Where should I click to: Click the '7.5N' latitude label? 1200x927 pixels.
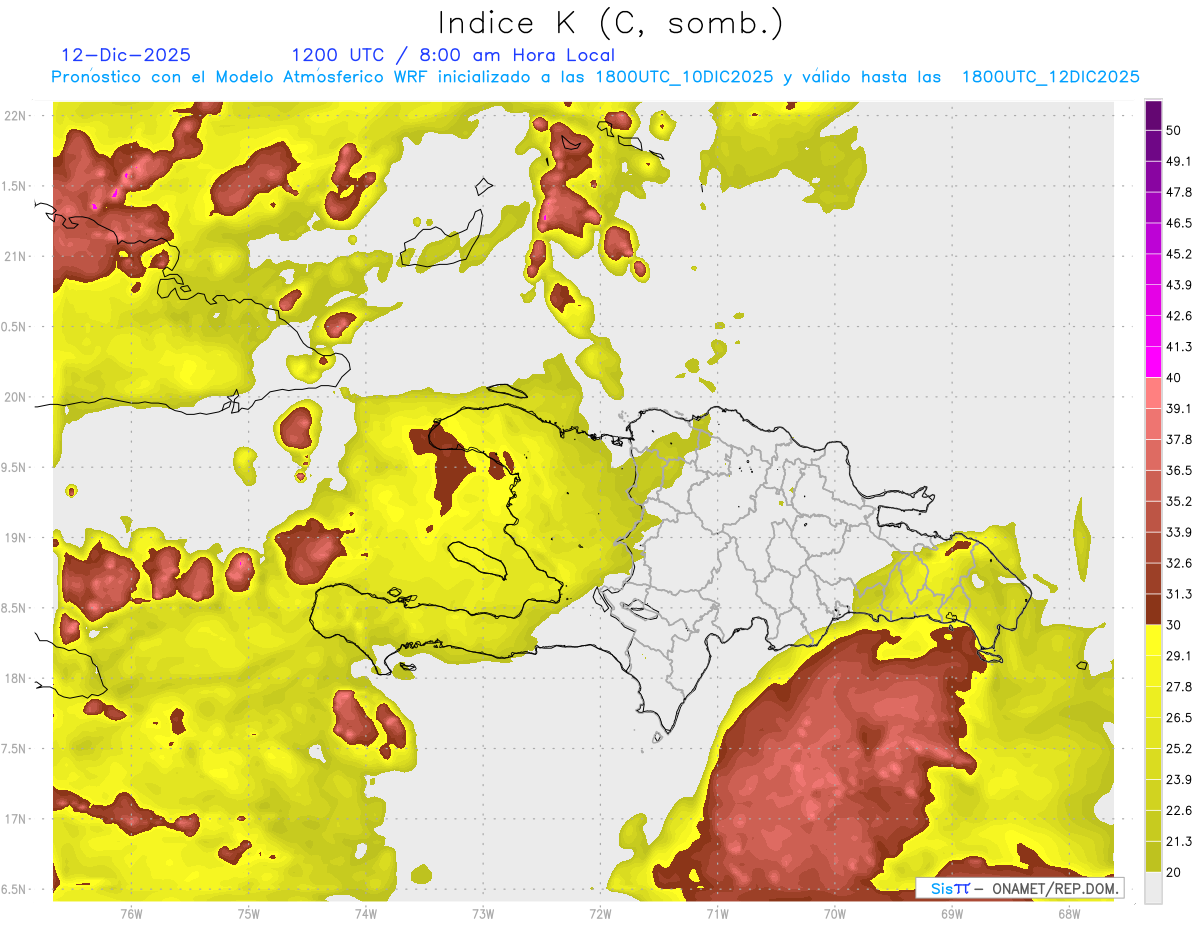click(x=15, y=749)
